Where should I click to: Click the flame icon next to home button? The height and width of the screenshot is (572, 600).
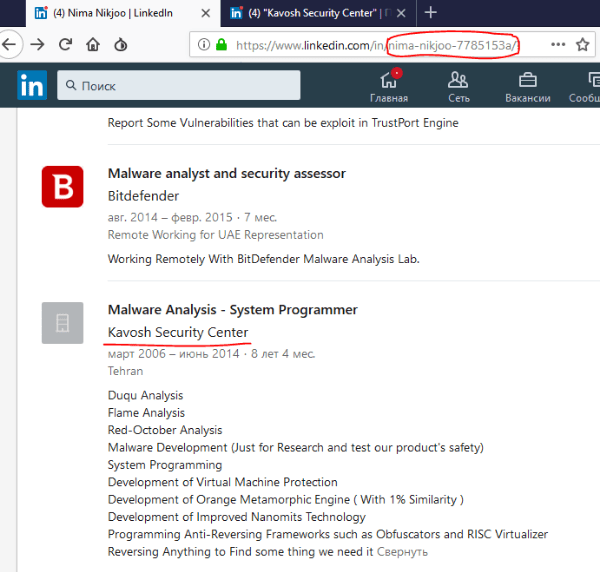121,45
